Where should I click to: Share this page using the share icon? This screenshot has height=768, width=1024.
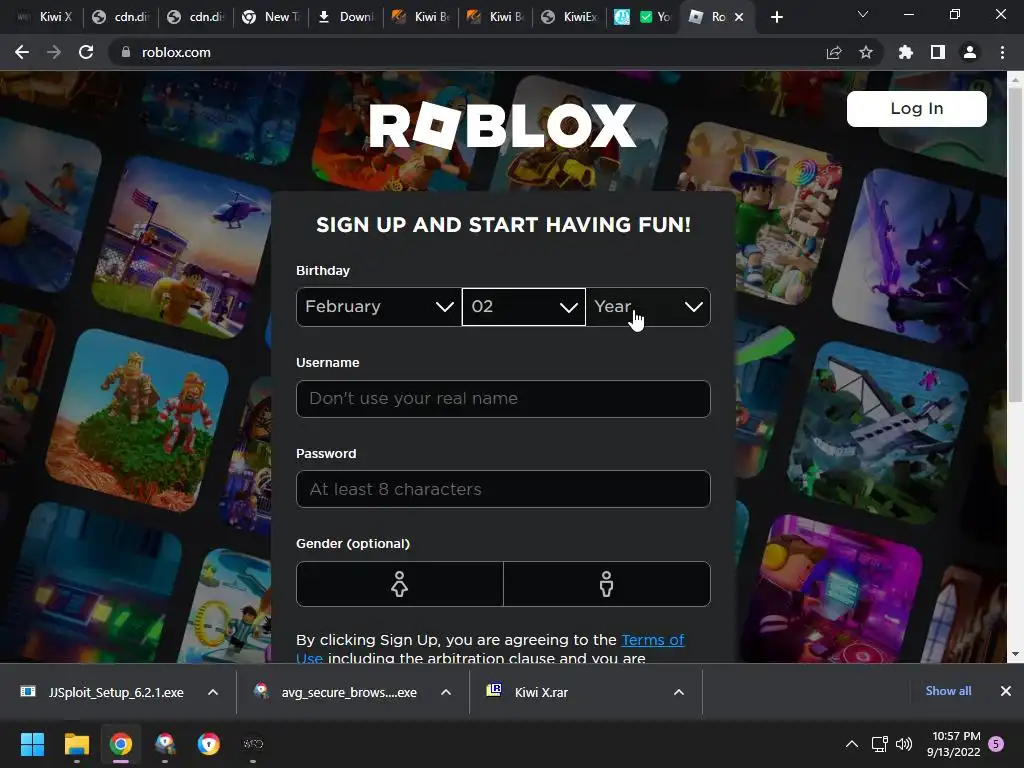[834, 52]
